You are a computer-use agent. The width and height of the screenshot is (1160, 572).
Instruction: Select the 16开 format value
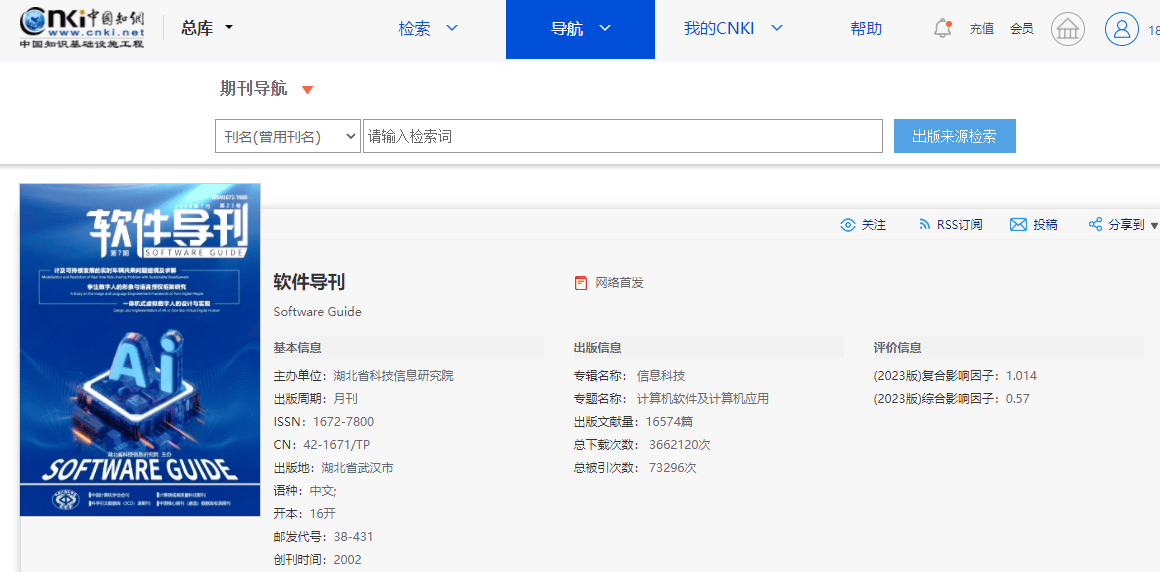(x=323, y=514)
